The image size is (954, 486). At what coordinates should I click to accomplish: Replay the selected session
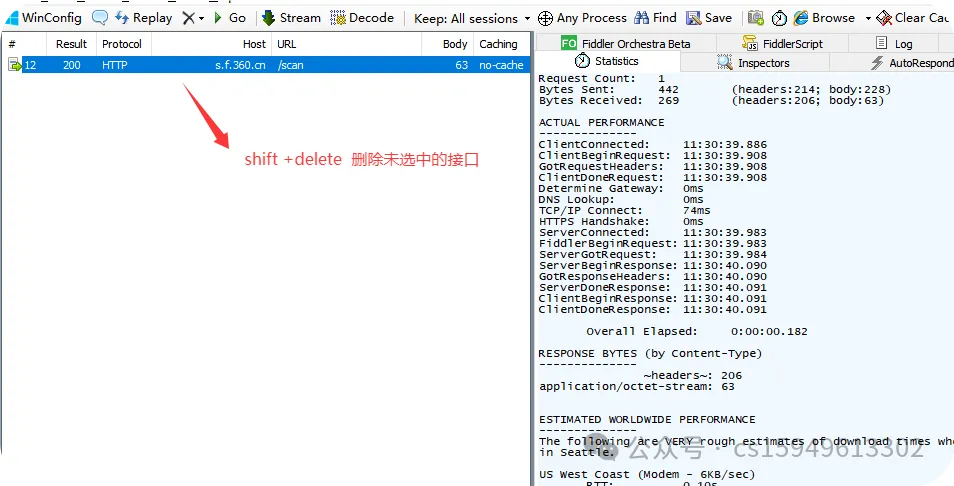[x=144, y=18]
